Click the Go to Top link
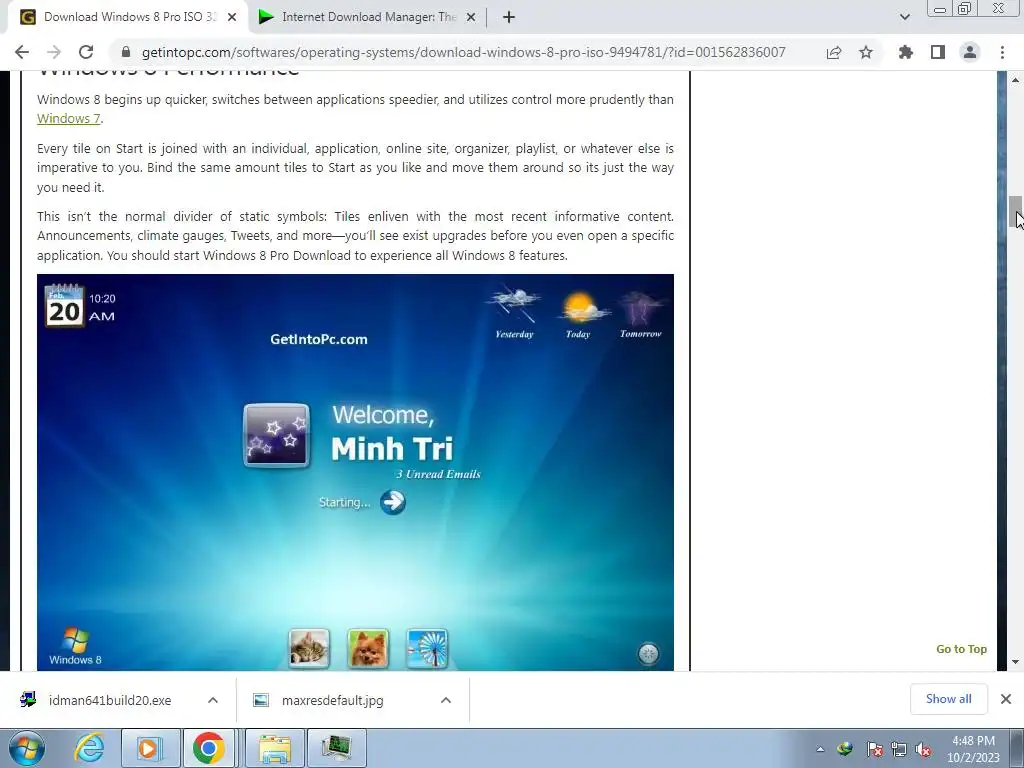The width and height of the screenshot is (1024, 768). 961,649
